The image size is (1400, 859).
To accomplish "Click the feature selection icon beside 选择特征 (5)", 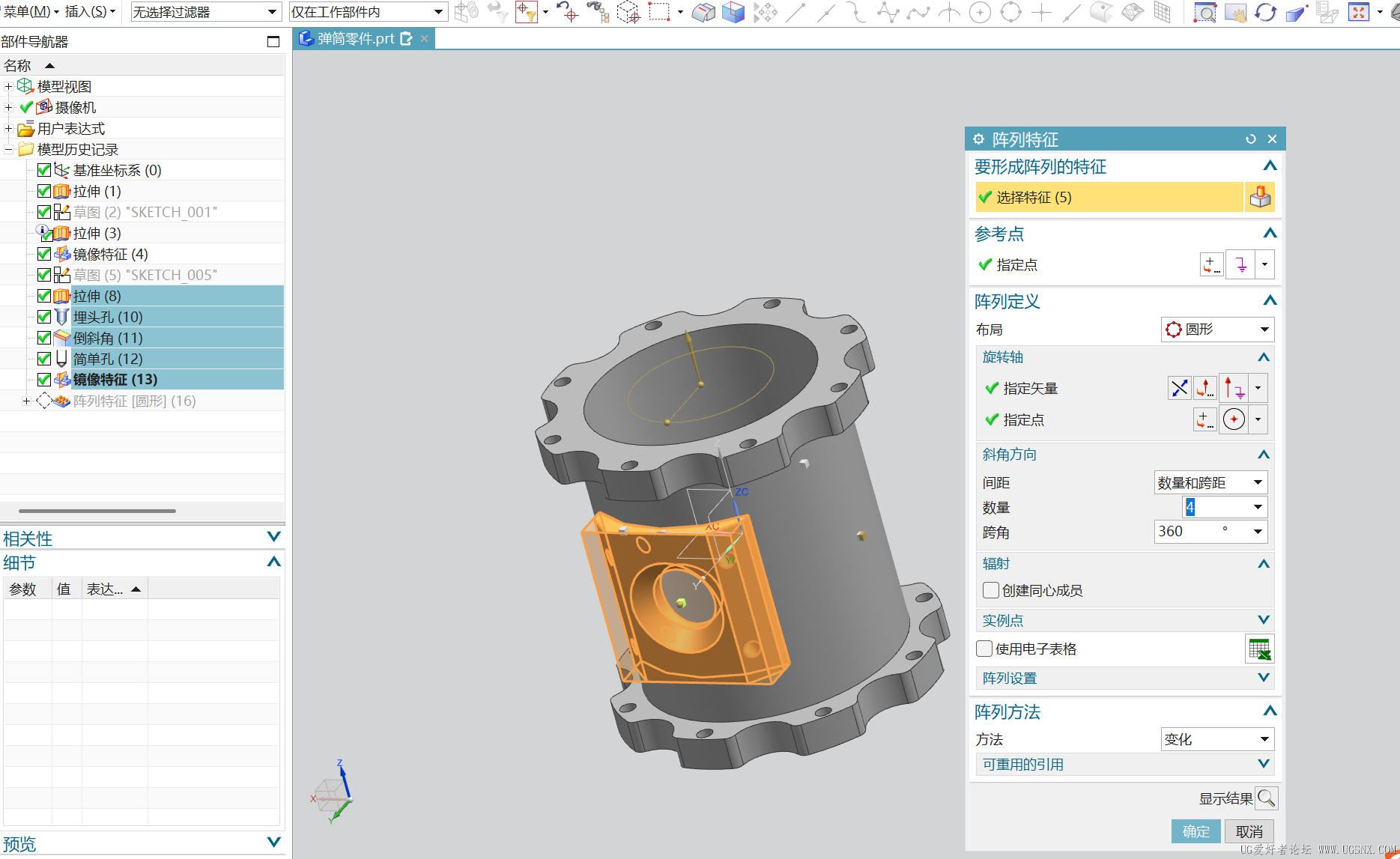I will [1260, 197].
